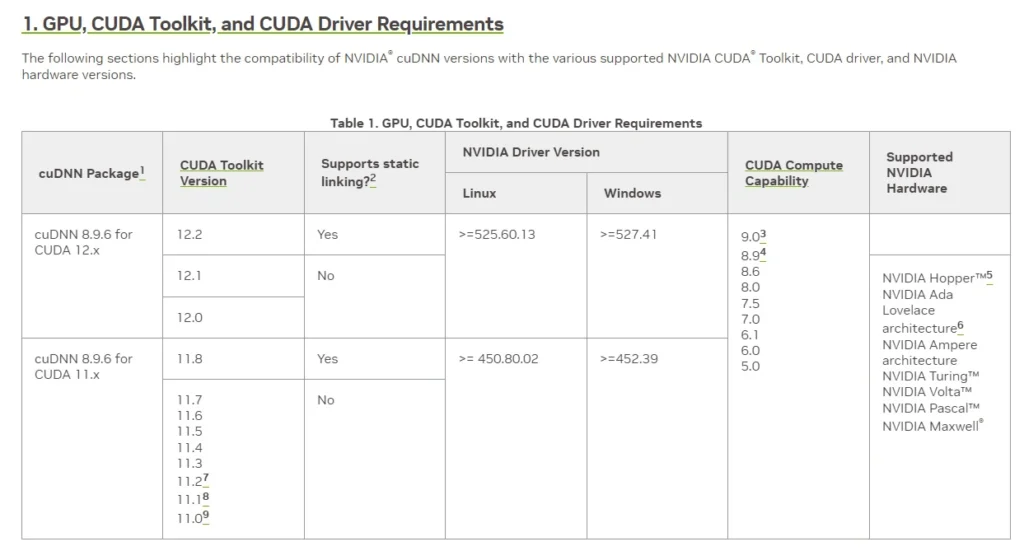Image resolution: width=1024 pixels, height=551 pixels.
Task: Click footnote 9 next to CUDA 11.0
Action: (x=205, y=515)
